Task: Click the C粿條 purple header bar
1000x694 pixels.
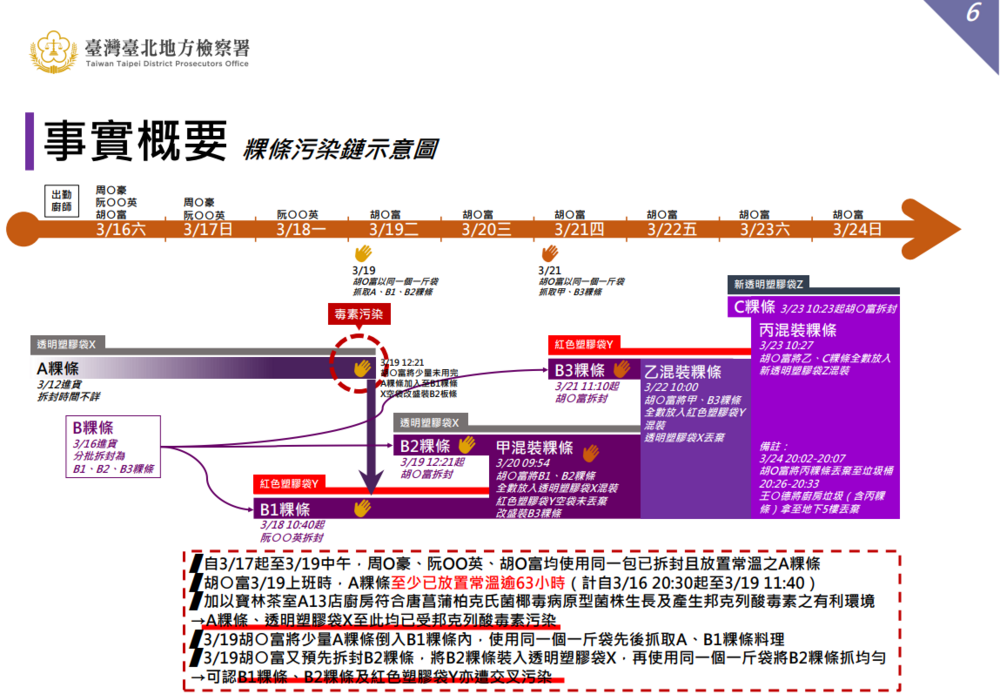Action: coord(816,307)
